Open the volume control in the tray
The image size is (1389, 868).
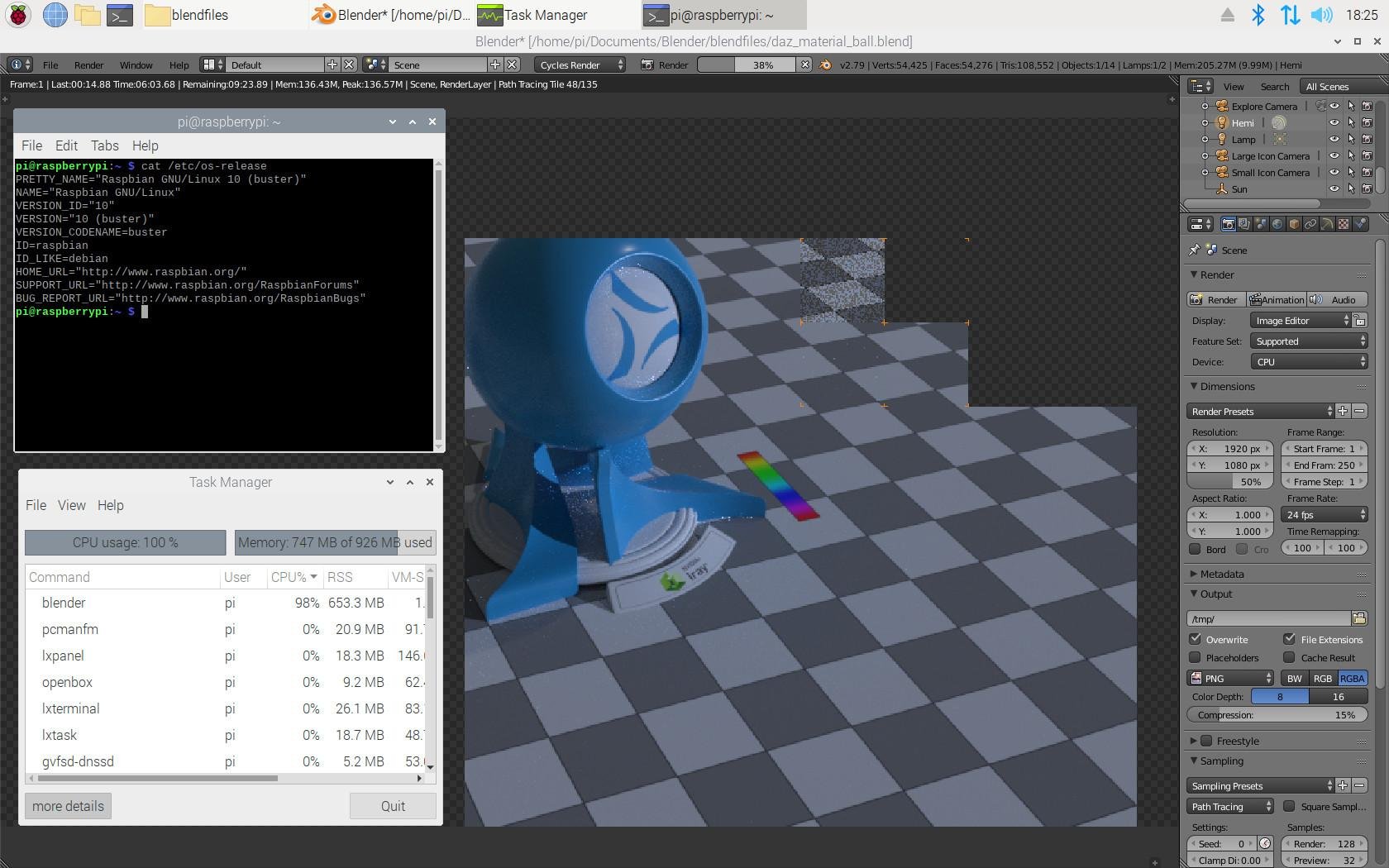(x=1322, y=15)
